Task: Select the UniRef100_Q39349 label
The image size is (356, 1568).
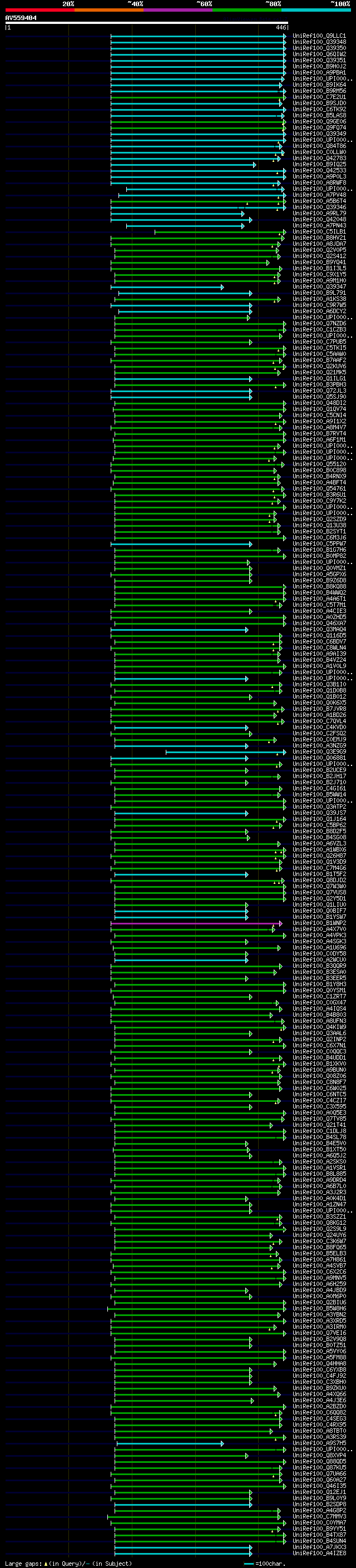Action: (x=319, y=134)
